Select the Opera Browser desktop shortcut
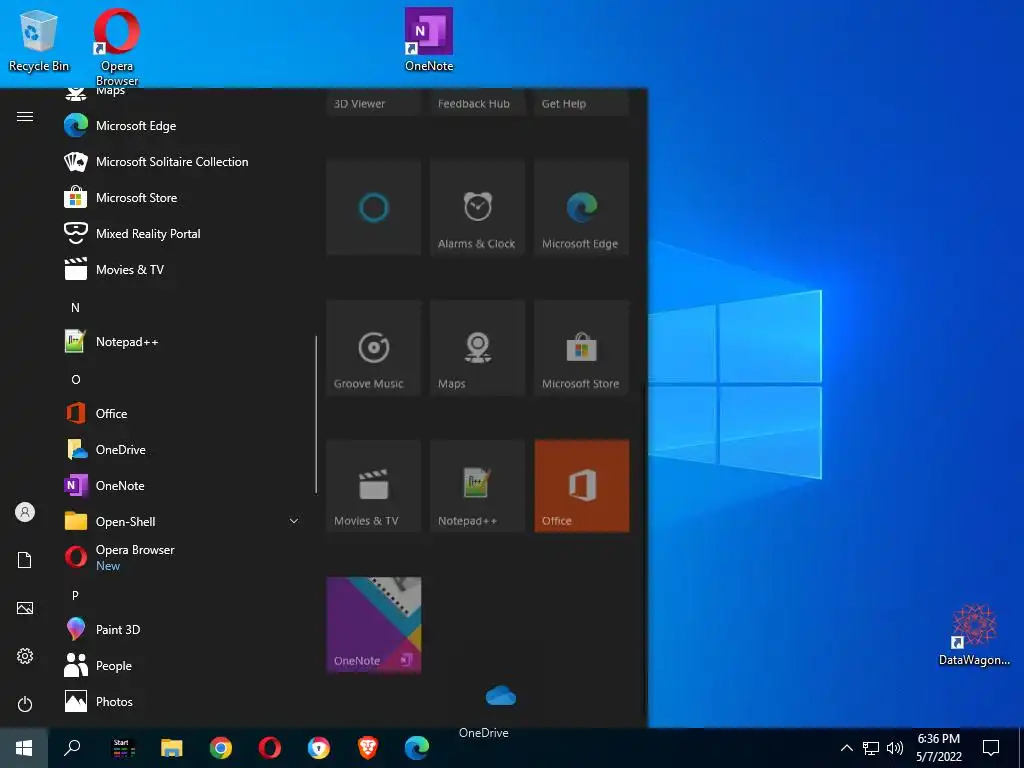 pos(117,47)
